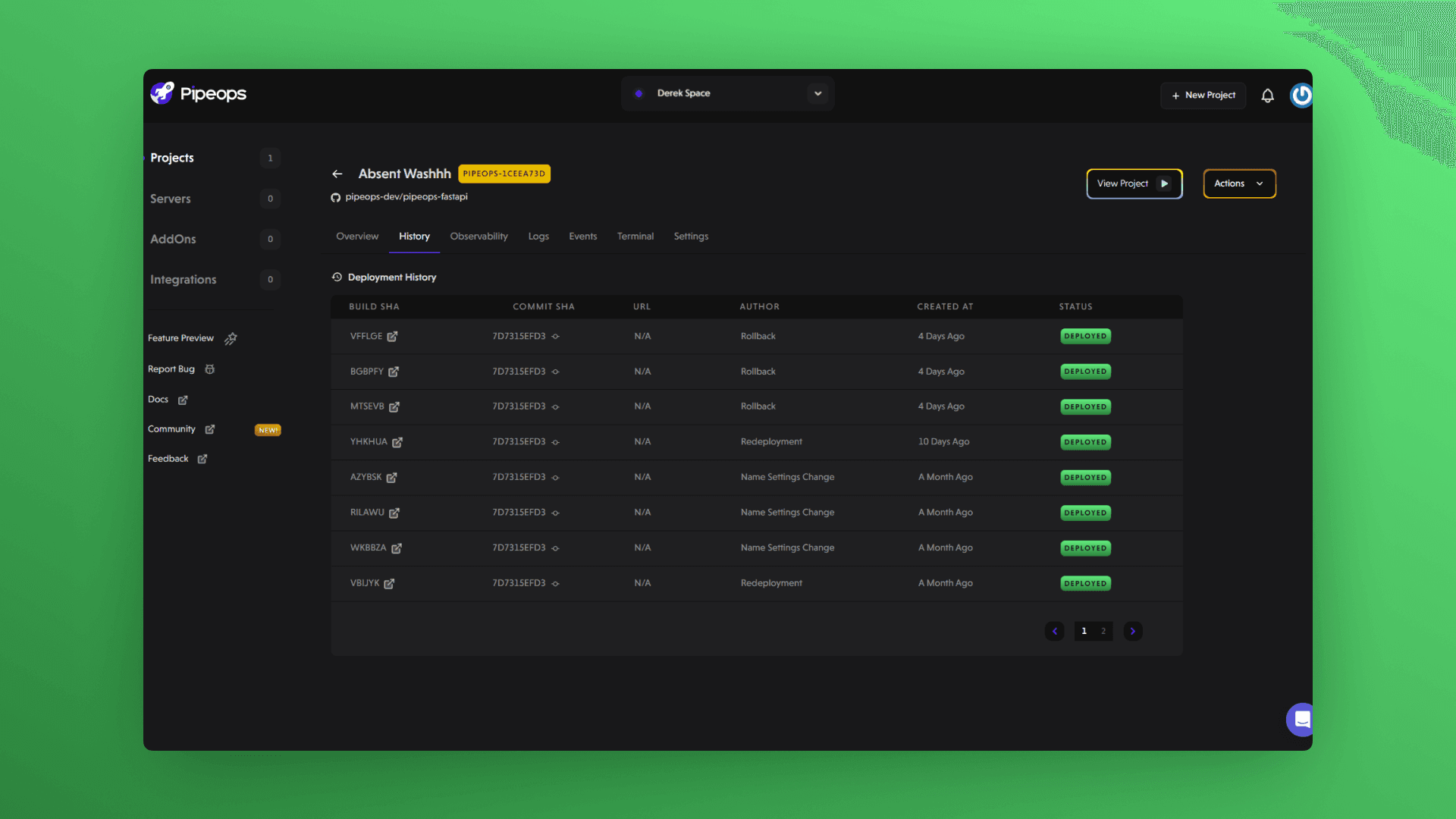Click the commit icon in BGBPFY row
The image size is (1456, 819).
(555, 372)
